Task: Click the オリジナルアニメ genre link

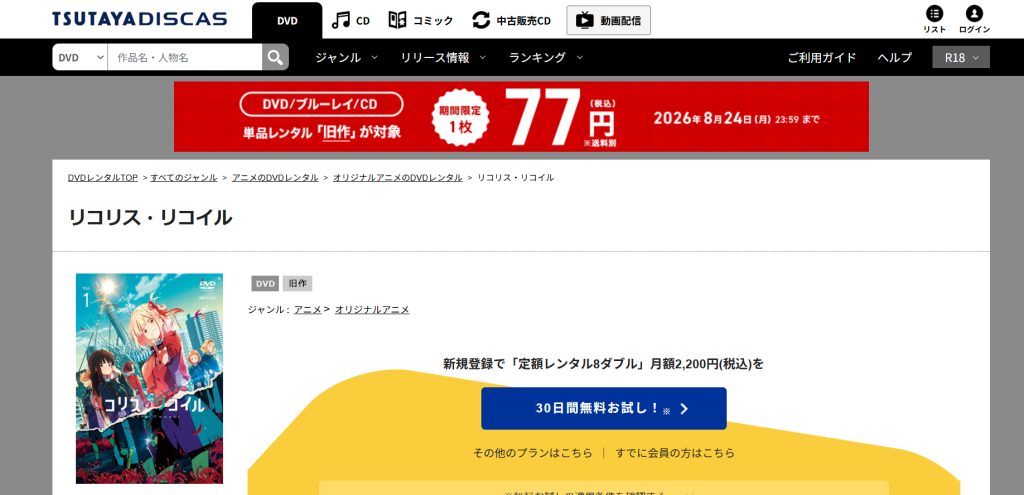Action: point(372,310)
